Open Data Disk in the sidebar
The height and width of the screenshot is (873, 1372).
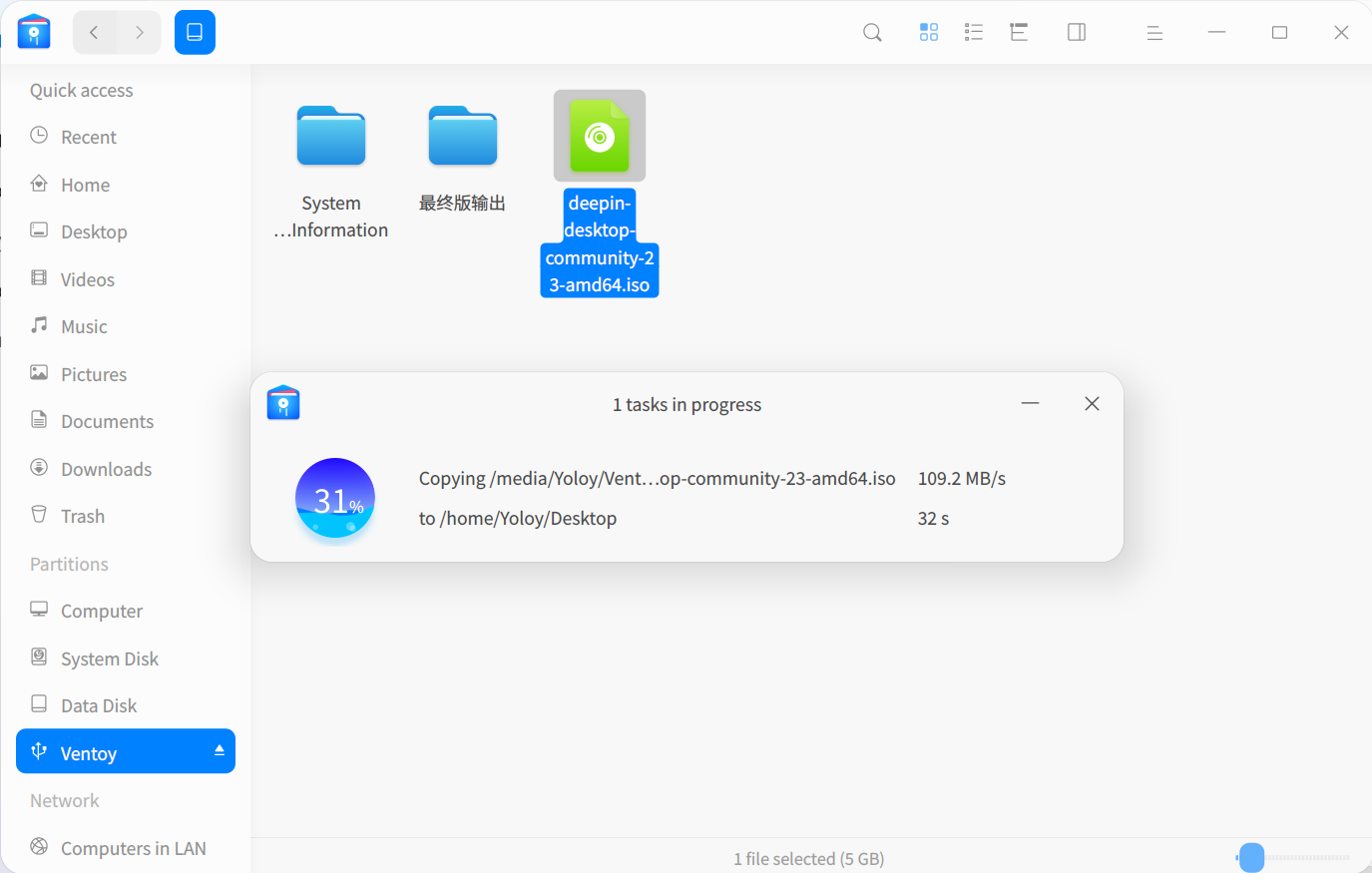pyautogui.click(x=126, y=705)
